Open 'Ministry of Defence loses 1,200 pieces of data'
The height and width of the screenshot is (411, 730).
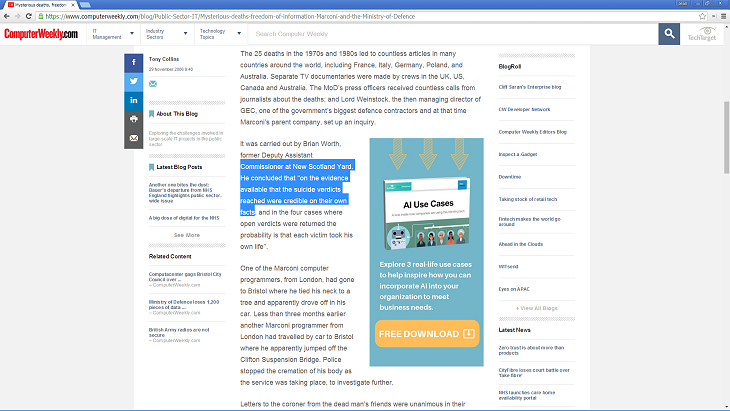(184, 304)
